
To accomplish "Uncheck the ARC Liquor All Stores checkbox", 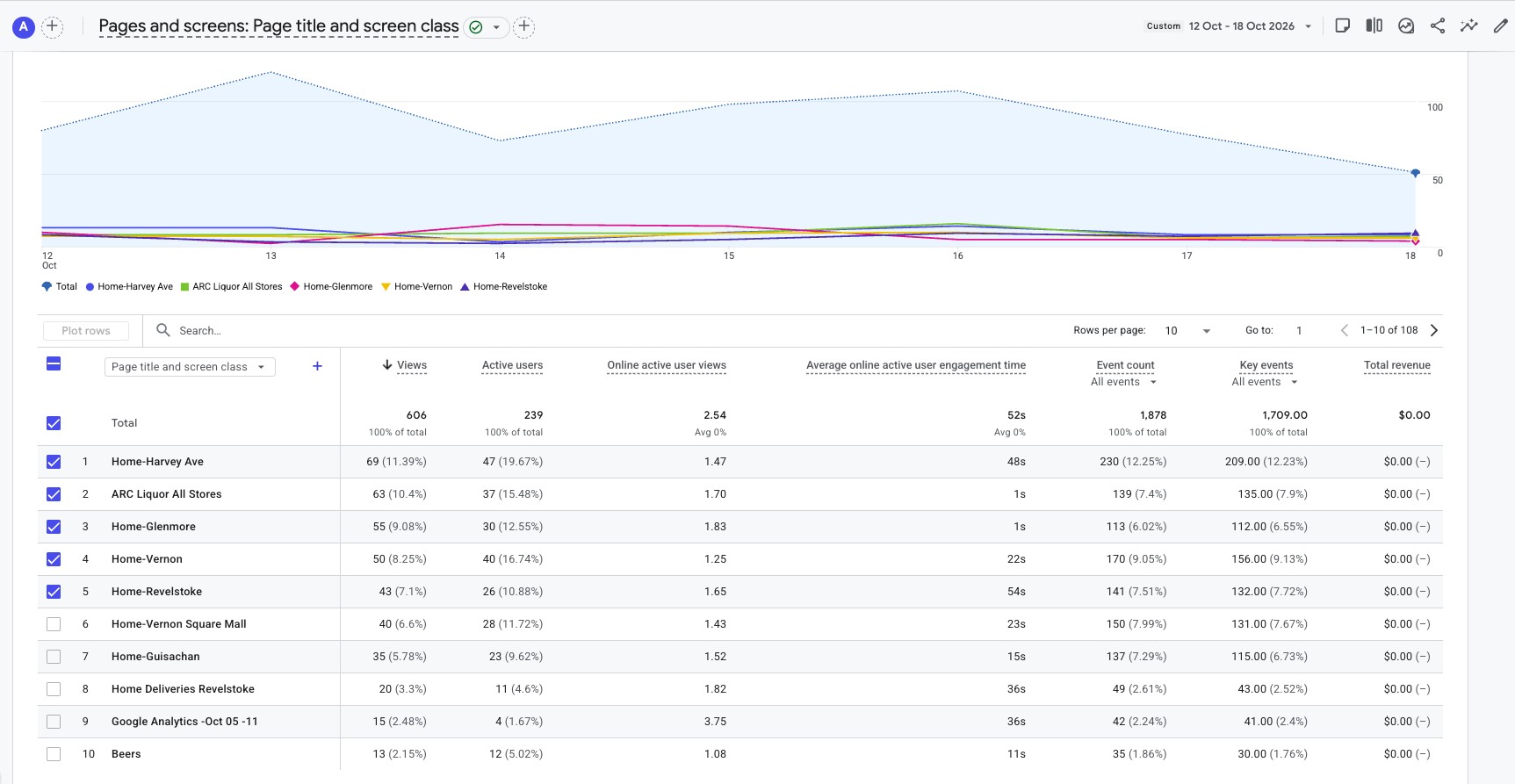I will tap(54, 494).
